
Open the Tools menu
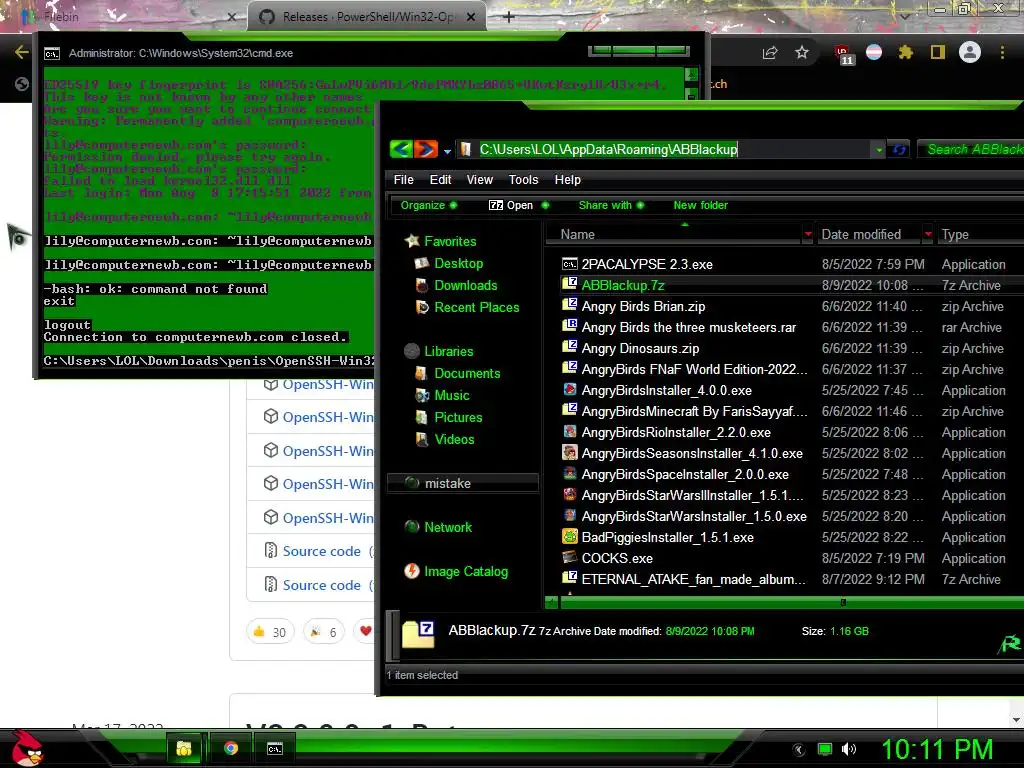tap(523, 180)
